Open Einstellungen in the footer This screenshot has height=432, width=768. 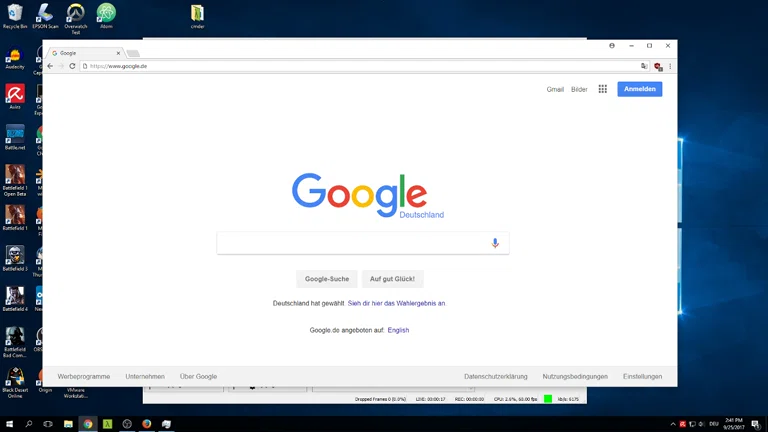coord(643,376)
